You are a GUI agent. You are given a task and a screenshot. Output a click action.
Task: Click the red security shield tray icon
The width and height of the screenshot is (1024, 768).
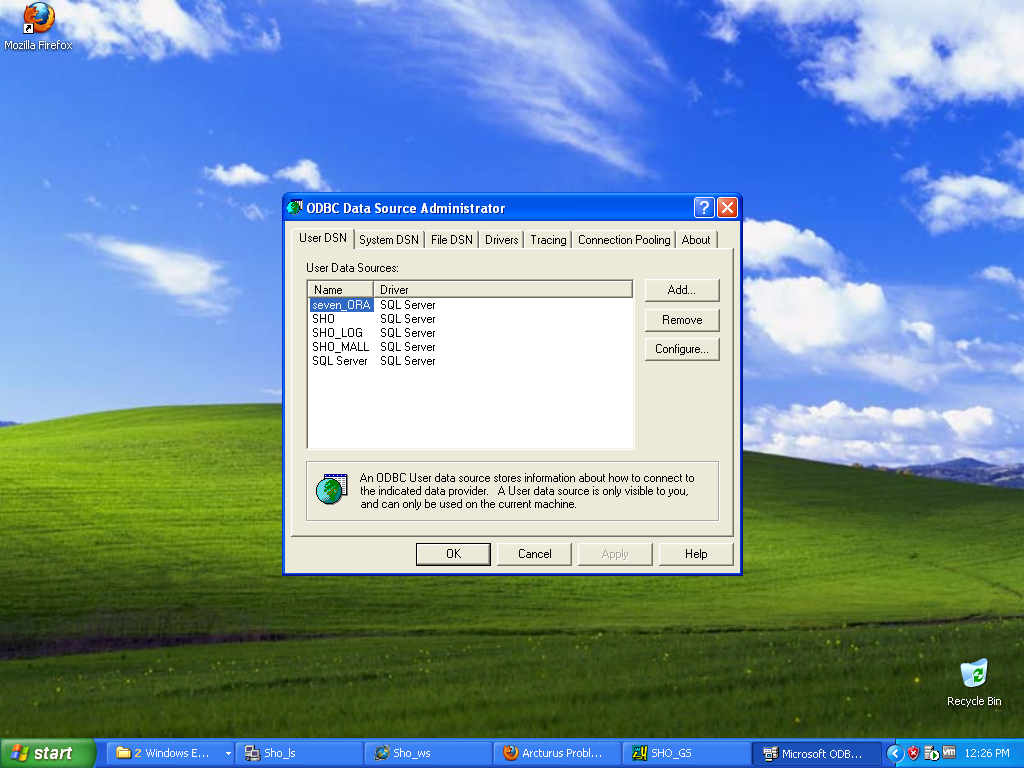913,753
